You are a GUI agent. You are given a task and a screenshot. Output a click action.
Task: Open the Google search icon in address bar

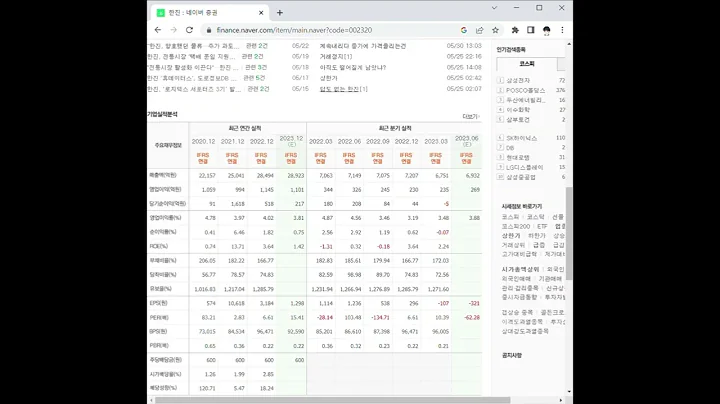464,30
